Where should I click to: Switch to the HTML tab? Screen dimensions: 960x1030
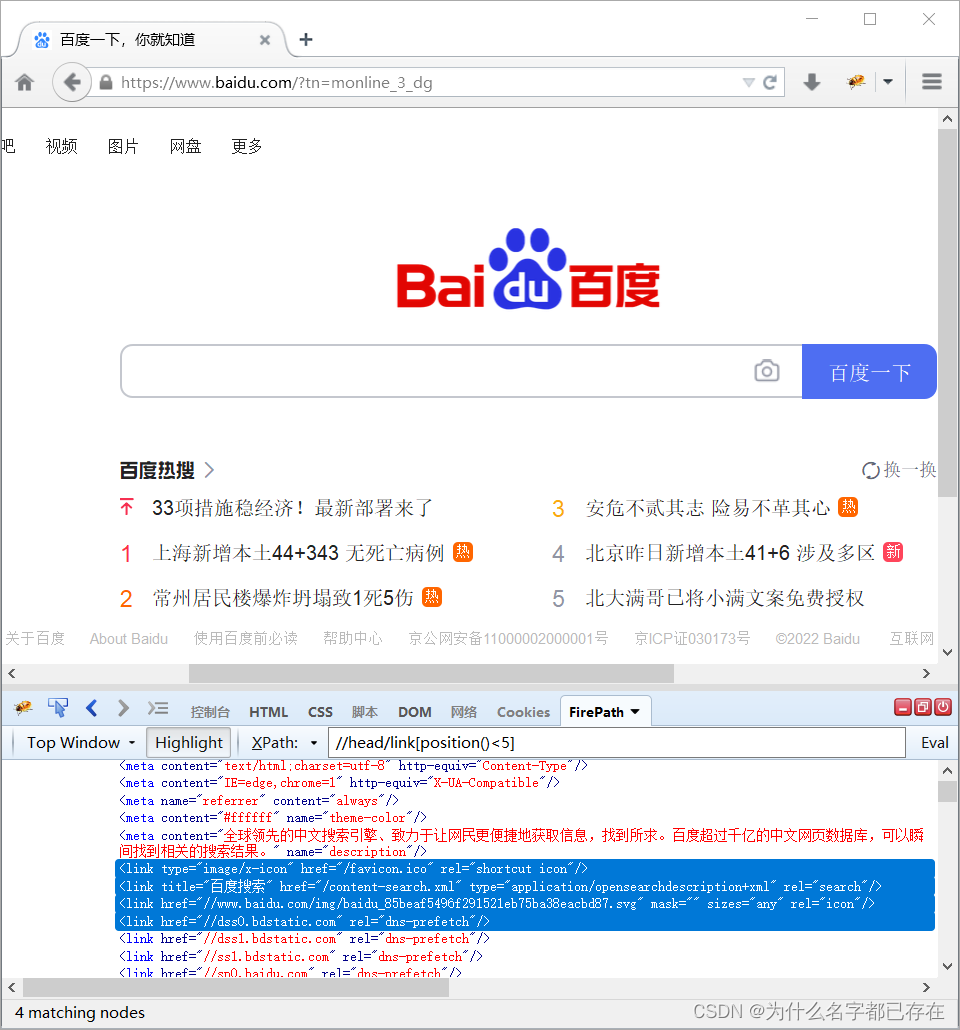click(268, 712)
